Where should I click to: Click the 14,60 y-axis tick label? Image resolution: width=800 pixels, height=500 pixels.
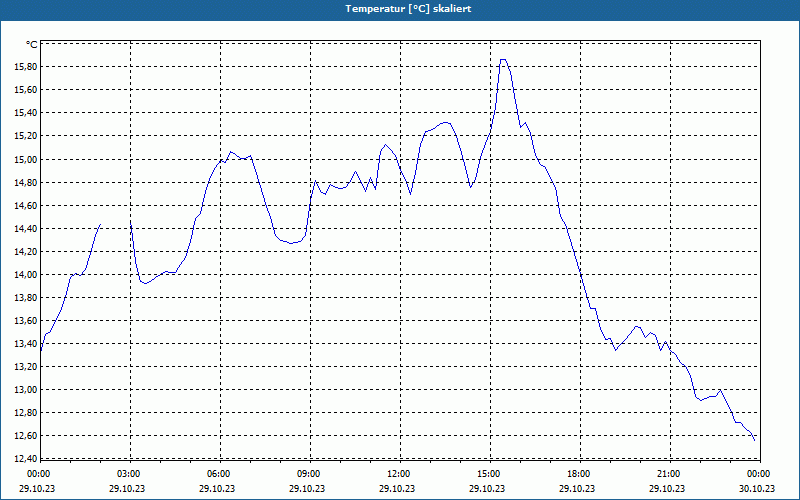25,205
